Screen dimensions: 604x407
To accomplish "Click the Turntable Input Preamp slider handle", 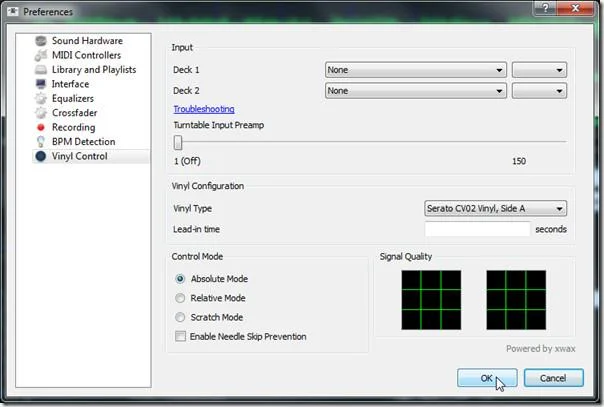I will point(178,142).
